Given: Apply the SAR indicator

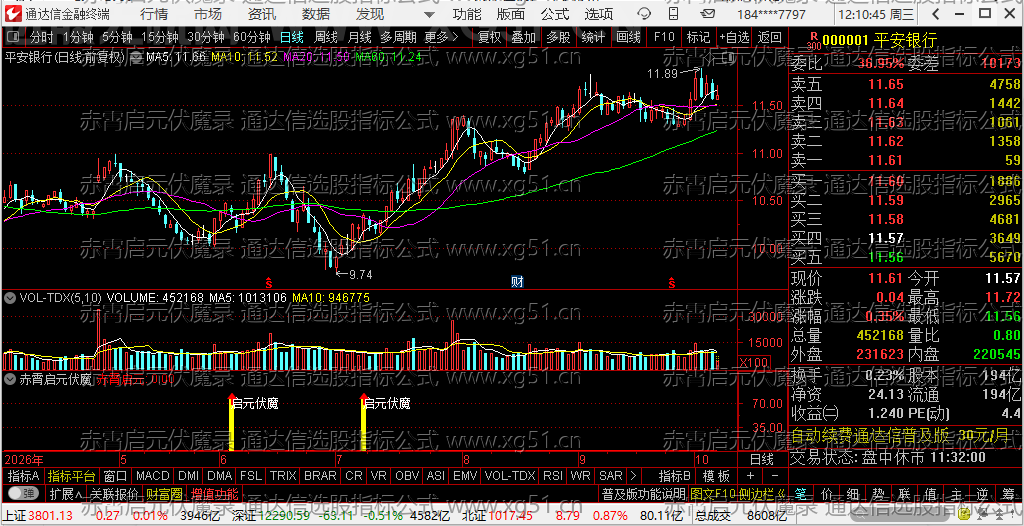Looking at the screenshot, I should 611,476.
